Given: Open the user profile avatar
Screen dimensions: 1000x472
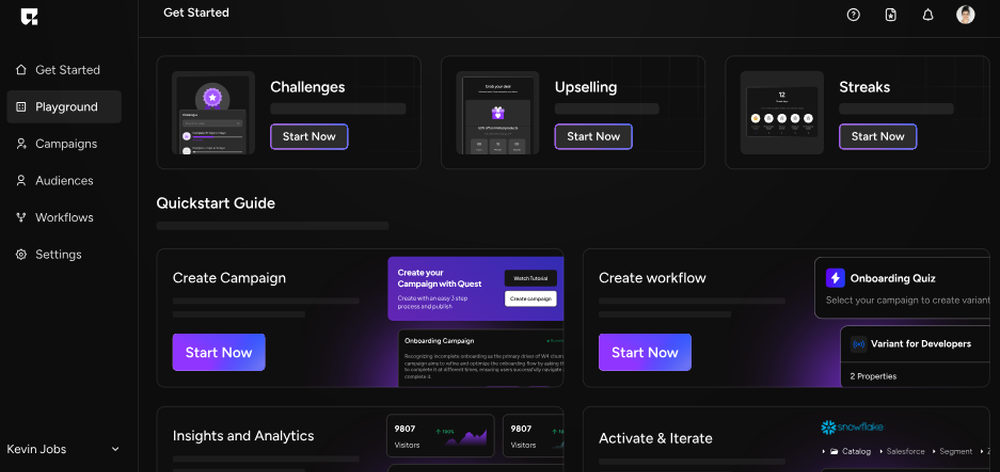Looking at the screenshot, I should click(966, 15).
